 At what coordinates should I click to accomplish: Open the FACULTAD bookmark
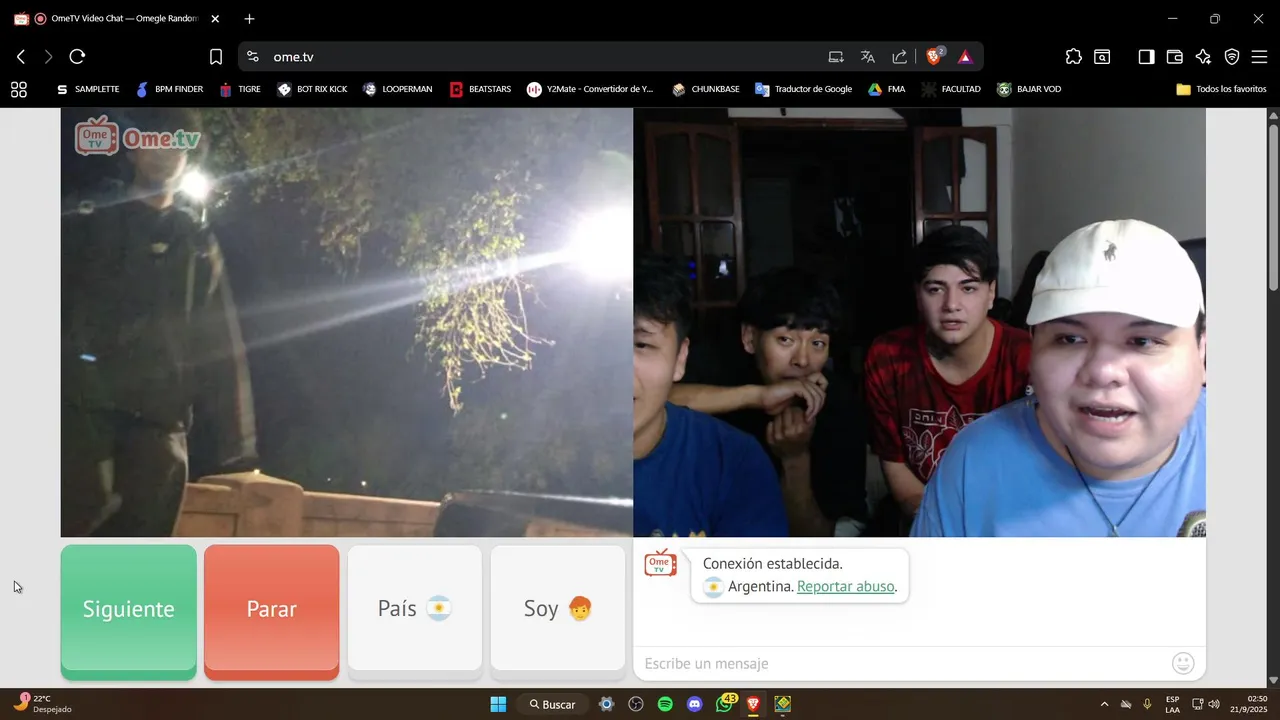[951, 89]
